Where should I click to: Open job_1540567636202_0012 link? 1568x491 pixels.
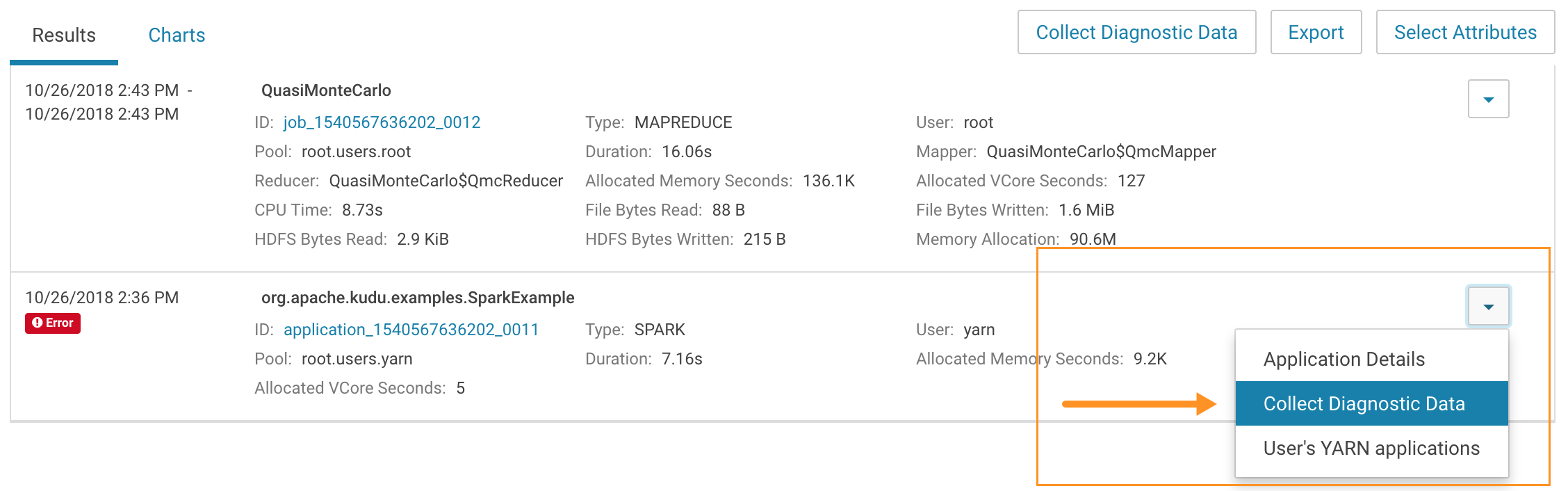tap(382, 122)
